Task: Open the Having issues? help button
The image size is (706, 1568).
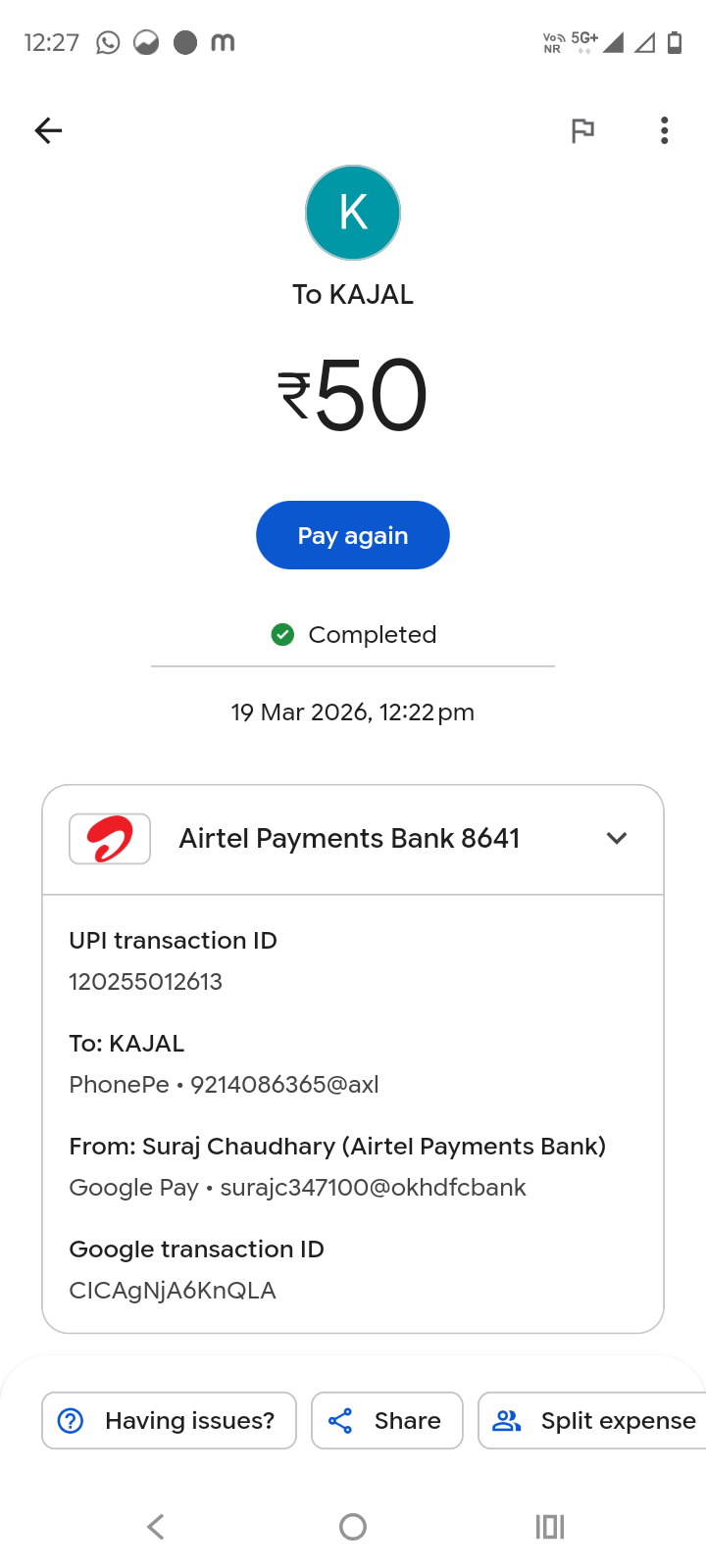Action: point(169,1420)
